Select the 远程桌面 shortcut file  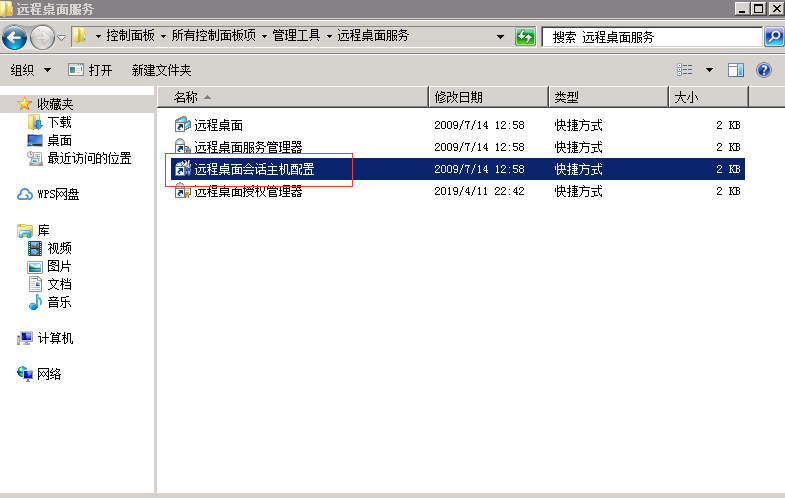point(218,125)
